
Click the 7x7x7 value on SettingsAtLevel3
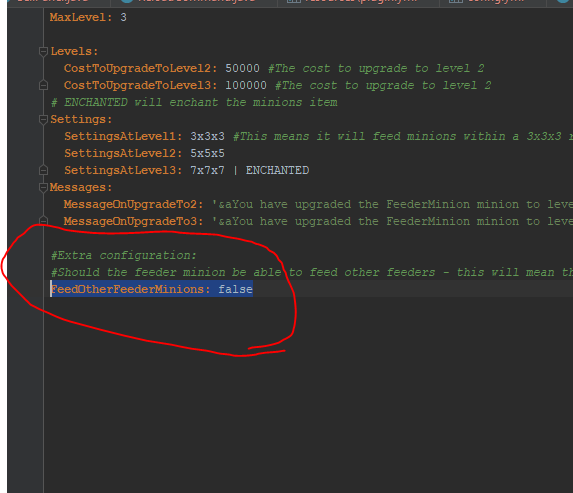point(207,170)
